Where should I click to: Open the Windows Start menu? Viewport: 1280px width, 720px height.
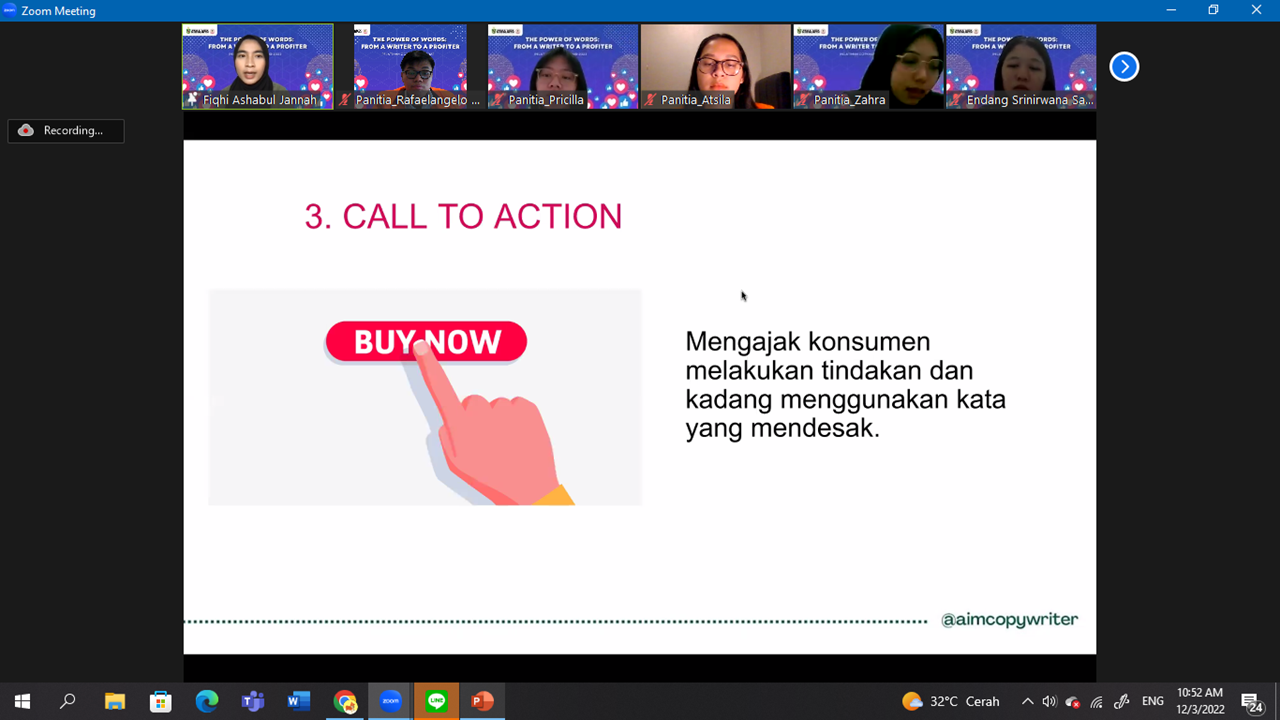tap(22, 701)
